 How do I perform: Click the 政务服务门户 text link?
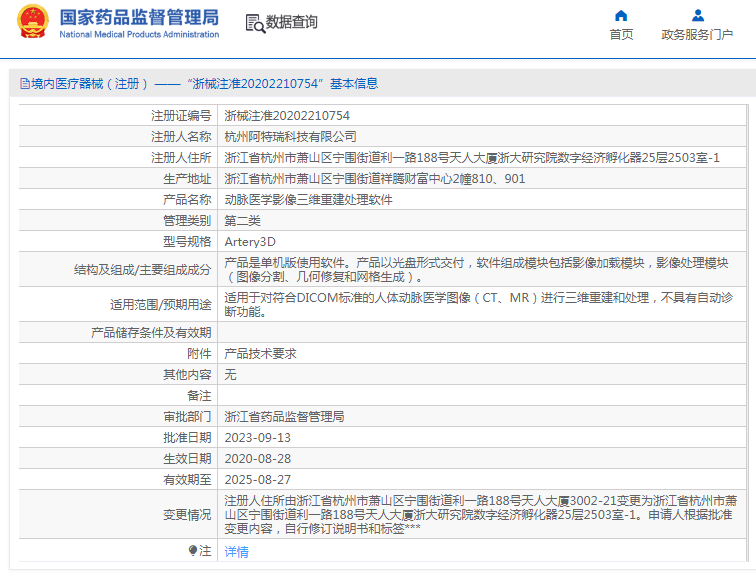pos(697,35)
